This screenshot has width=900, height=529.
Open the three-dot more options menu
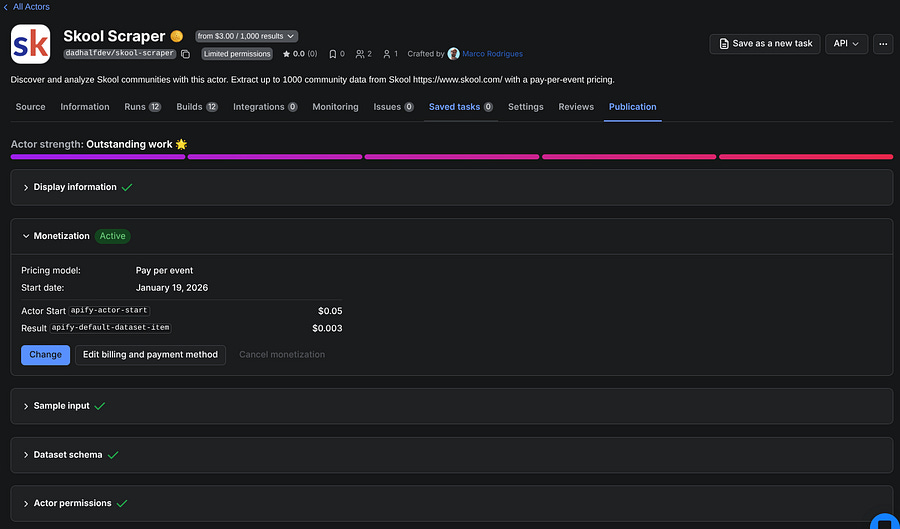(883, 44)
